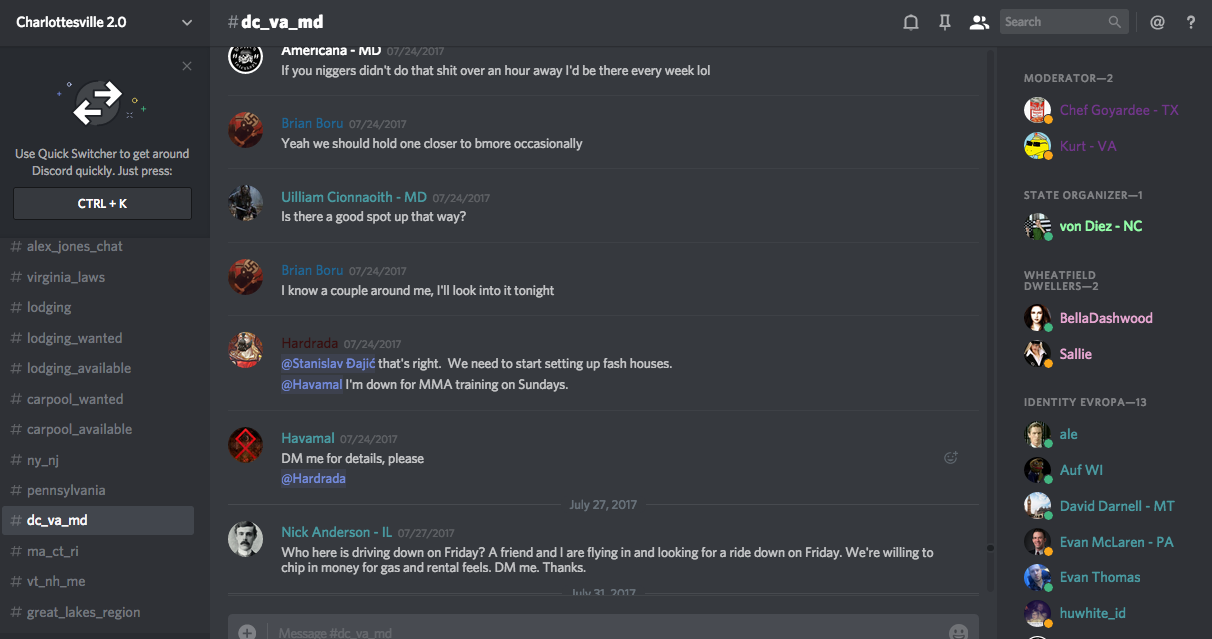The height and width of the screenshot is (639, 1212).
Task: Click the Search input field
Action: (1054, 22)
